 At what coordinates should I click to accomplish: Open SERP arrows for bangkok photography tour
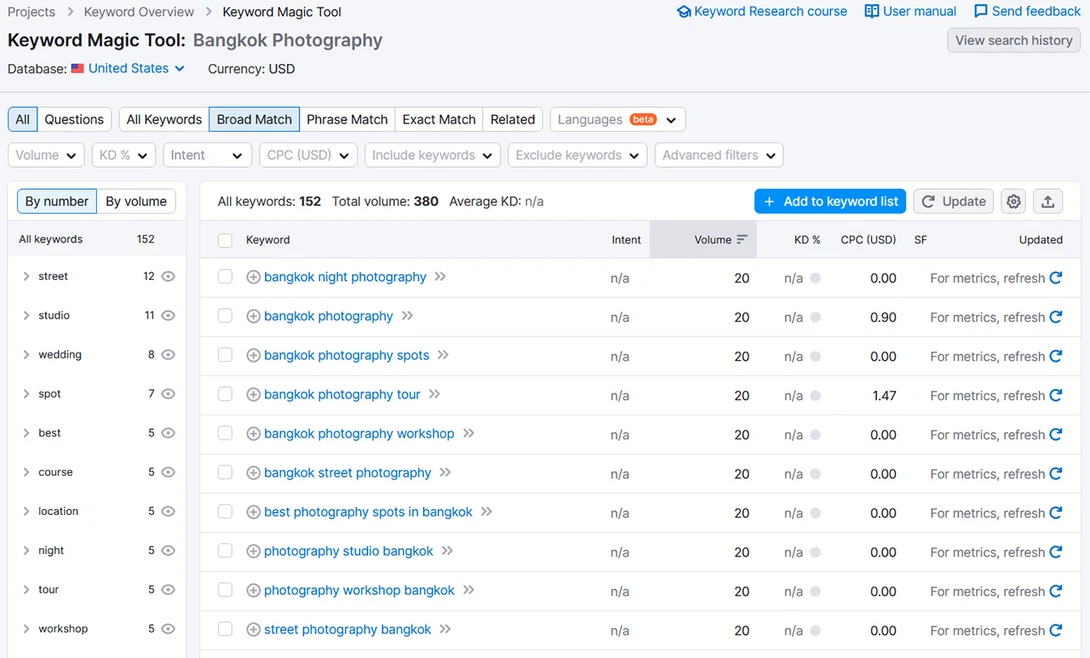point(434,394)
